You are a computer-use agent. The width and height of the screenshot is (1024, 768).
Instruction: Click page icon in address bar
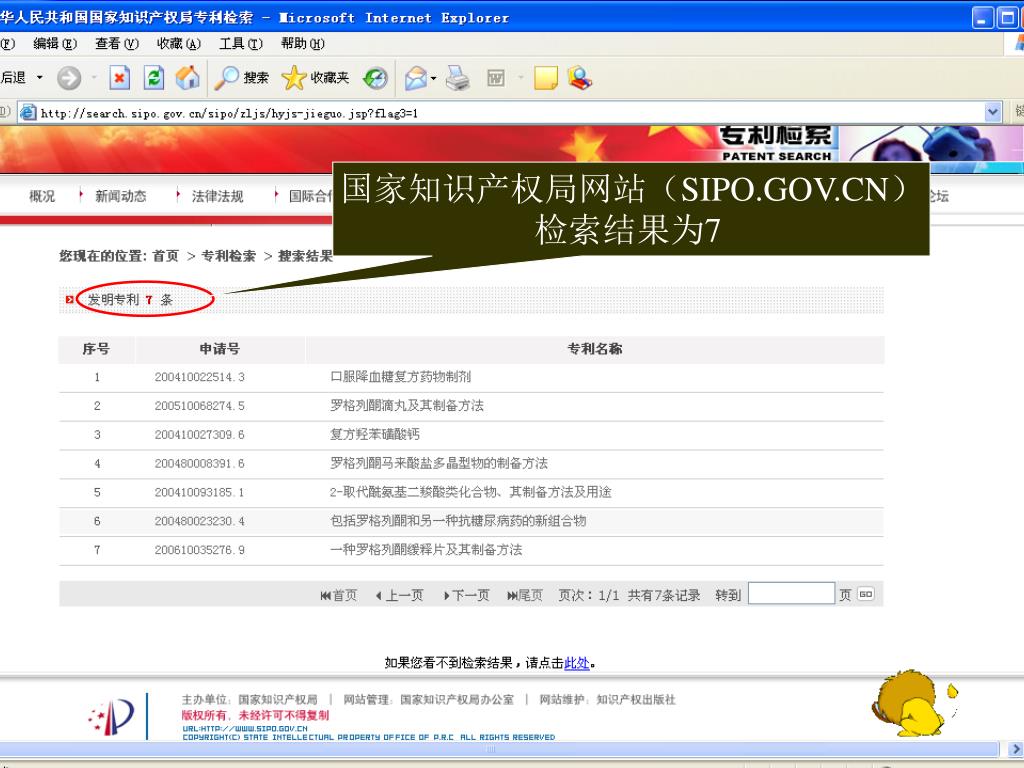[28, 112]
